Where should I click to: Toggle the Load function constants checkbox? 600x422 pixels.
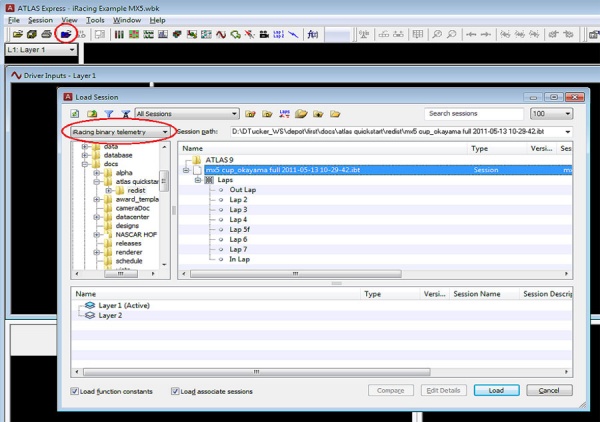[76, 391]
